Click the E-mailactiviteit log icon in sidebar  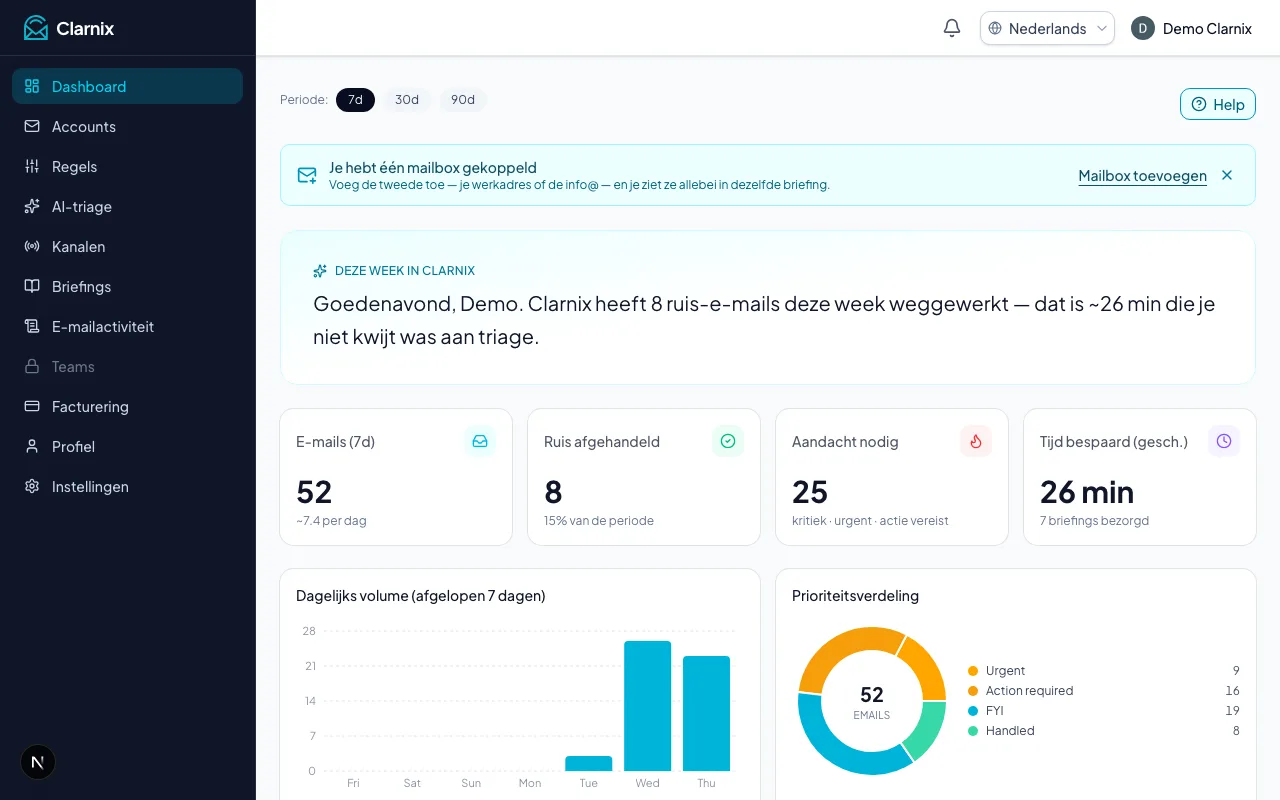[32, 326]
